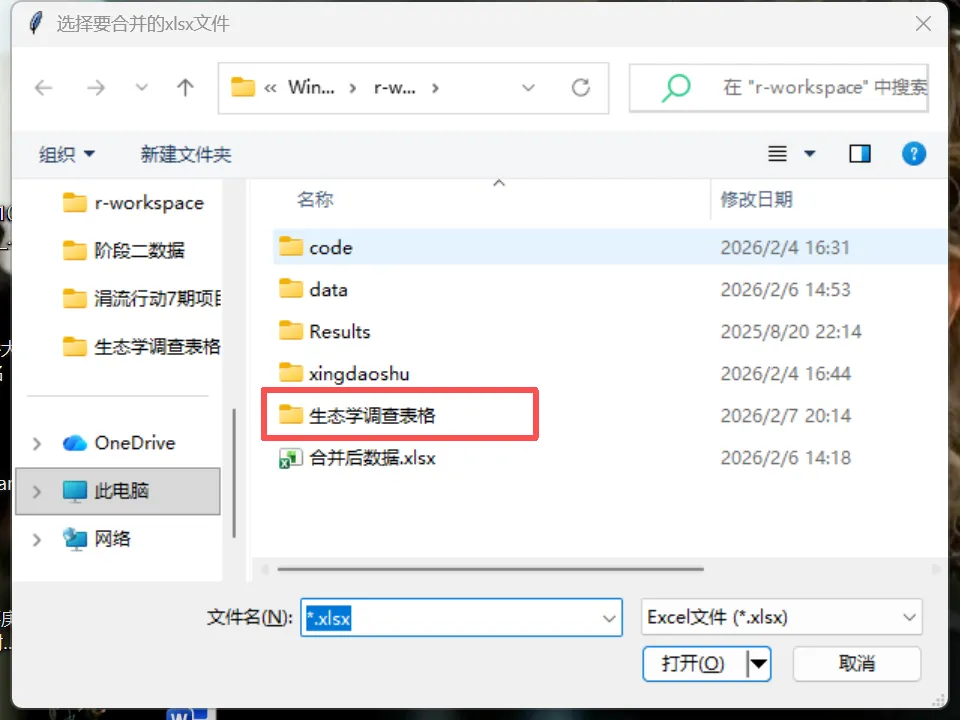Viewport: 960px width, 720px height.
Task: Expand the OneDrive tree node
Action: pyautogui.click(x=37, y=443)
